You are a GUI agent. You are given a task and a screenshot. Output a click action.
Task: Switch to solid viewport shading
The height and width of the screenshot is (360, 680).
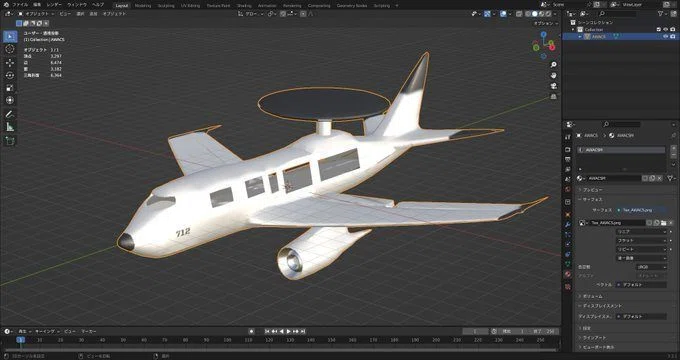pyautogui.click(x=535, y=14)
